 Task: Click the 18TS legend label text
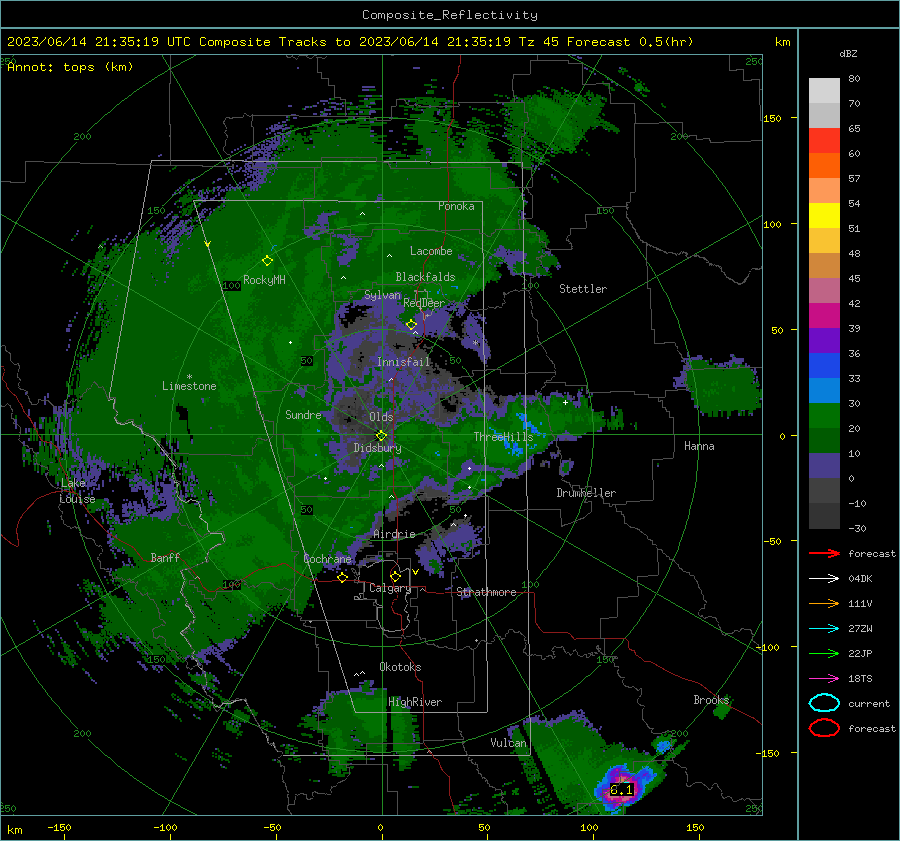(860, 678)
